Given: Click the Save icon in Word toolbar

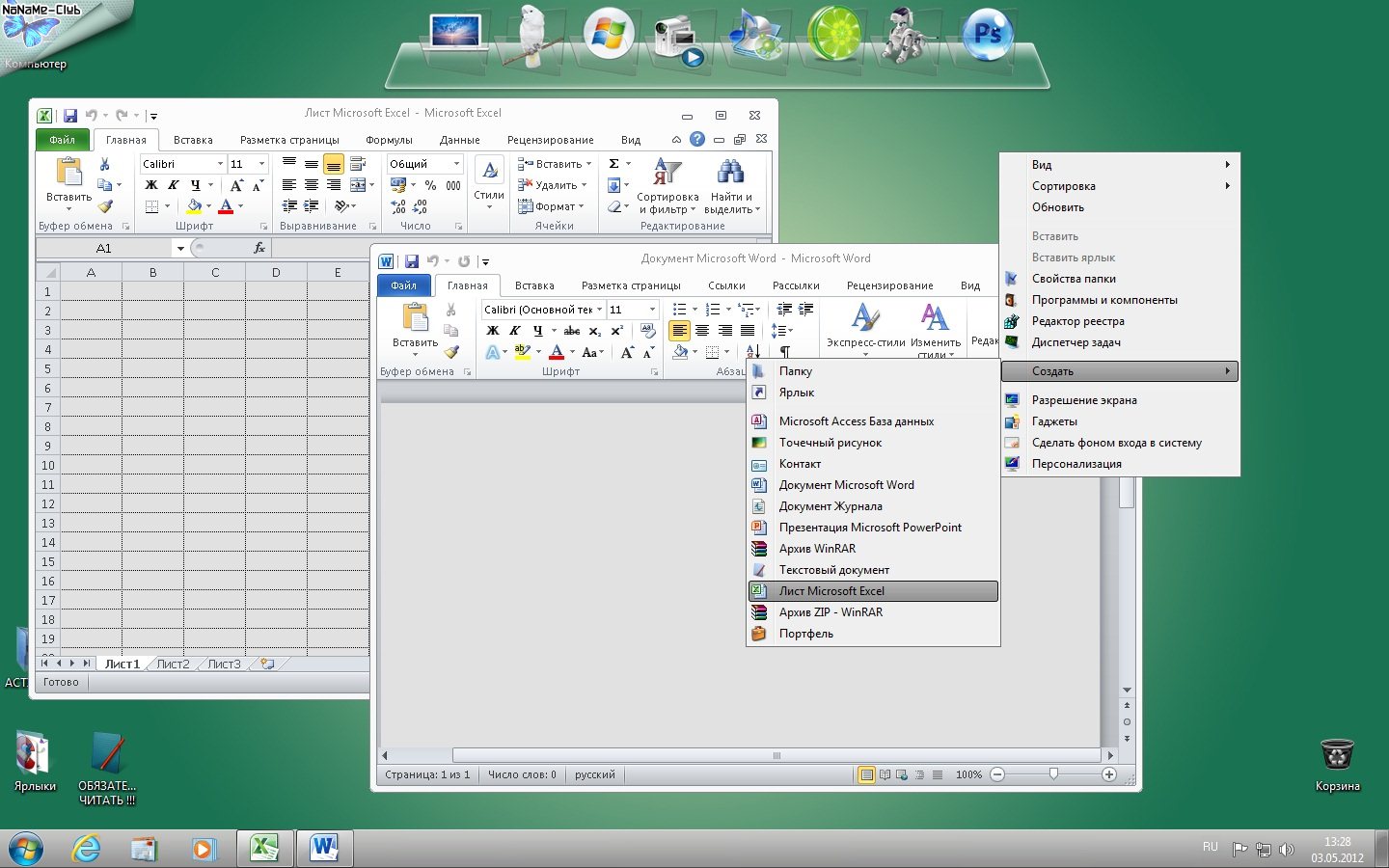Looking at the screenshot, I should [x=412, y=261].
